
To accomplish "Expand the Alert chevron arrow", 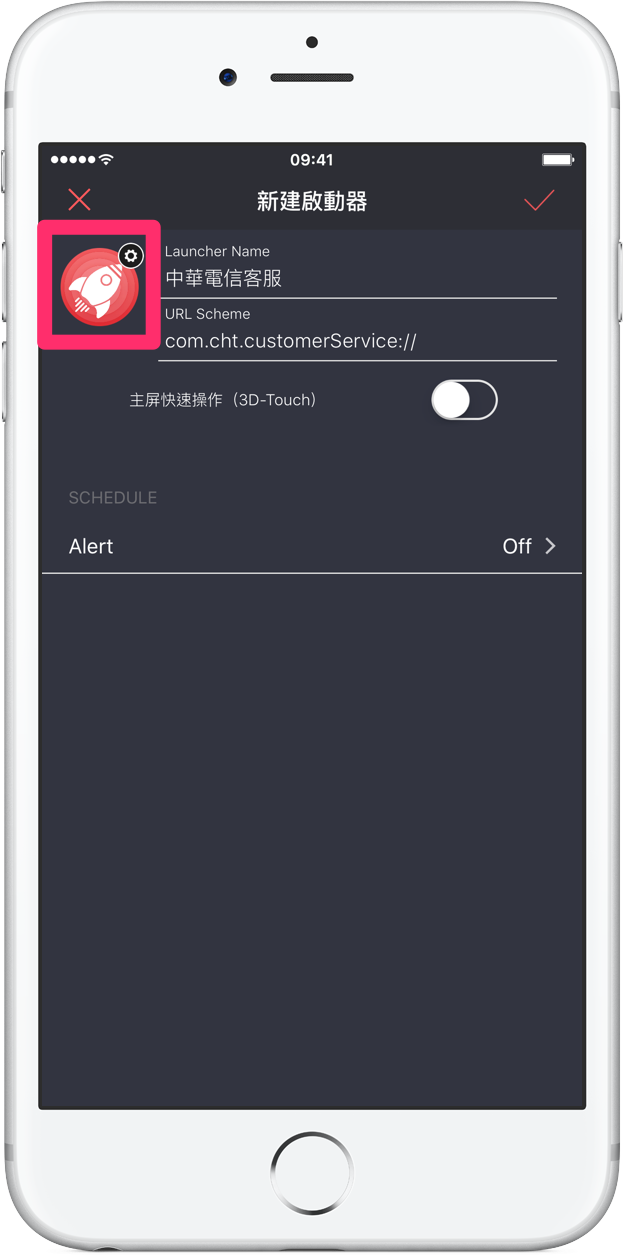I will pyautogui.click(x=550, y=546).
